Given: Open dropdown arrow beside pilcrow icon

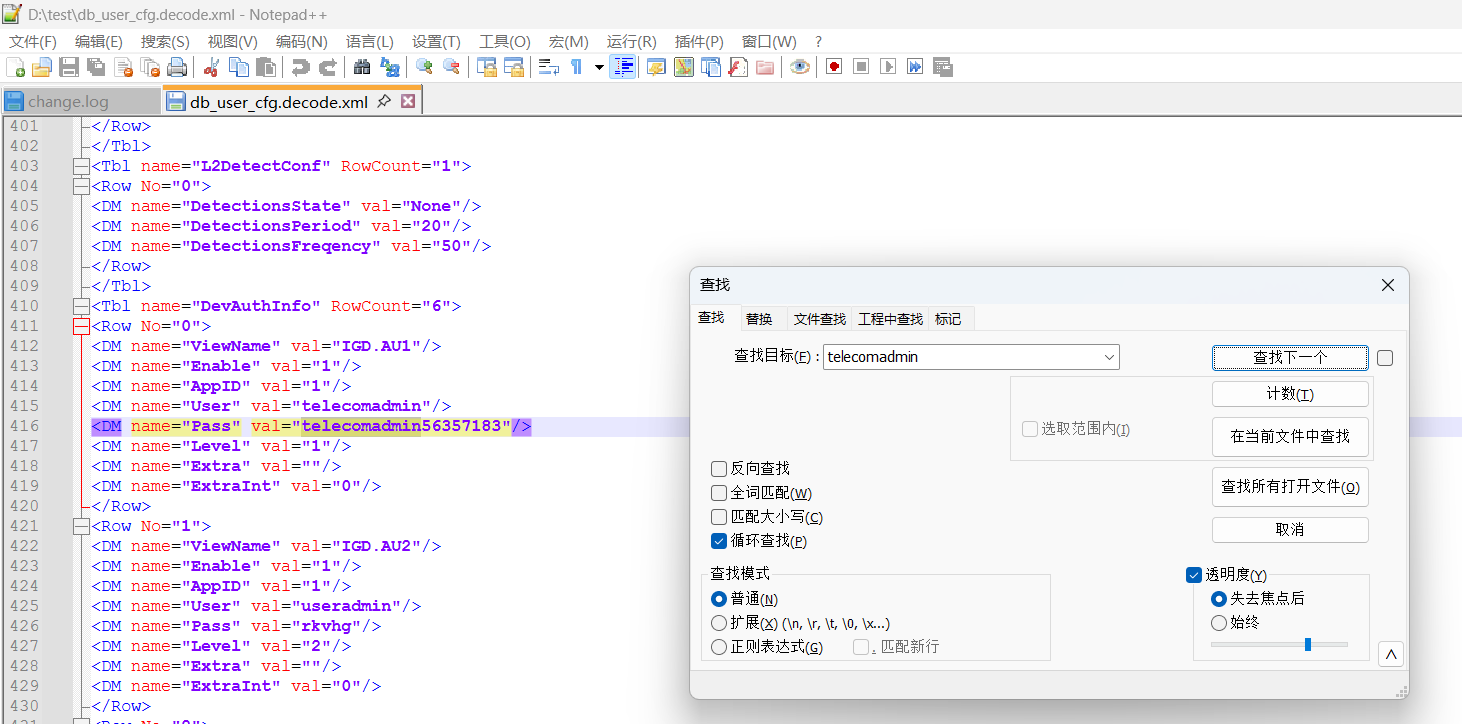Looking at the screenshot, I should coord(599,67).
